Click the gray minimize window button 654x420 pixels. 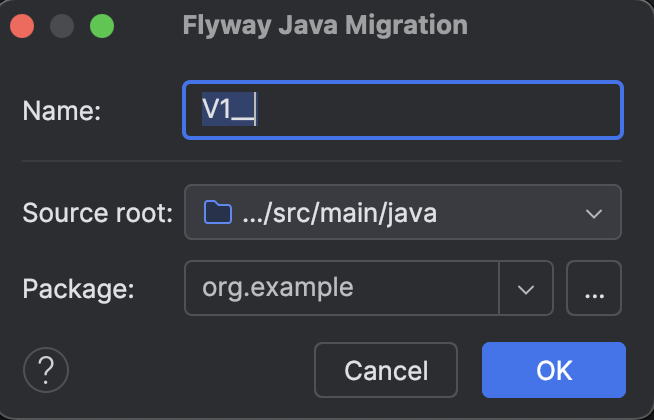point(62,25)
